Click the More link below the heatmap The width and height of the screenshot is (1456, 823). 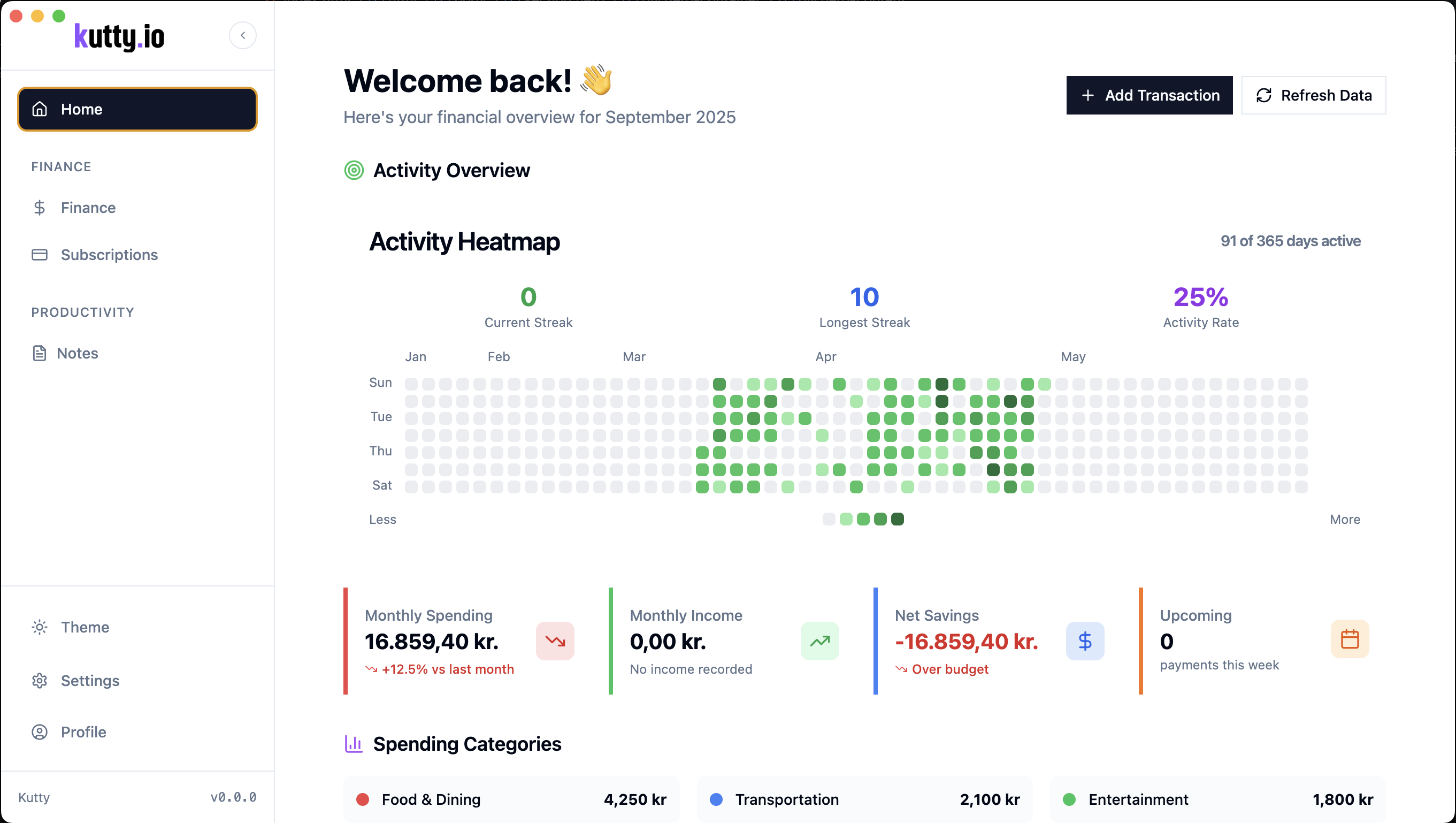pyautogui.click(x=1345, y=519)
